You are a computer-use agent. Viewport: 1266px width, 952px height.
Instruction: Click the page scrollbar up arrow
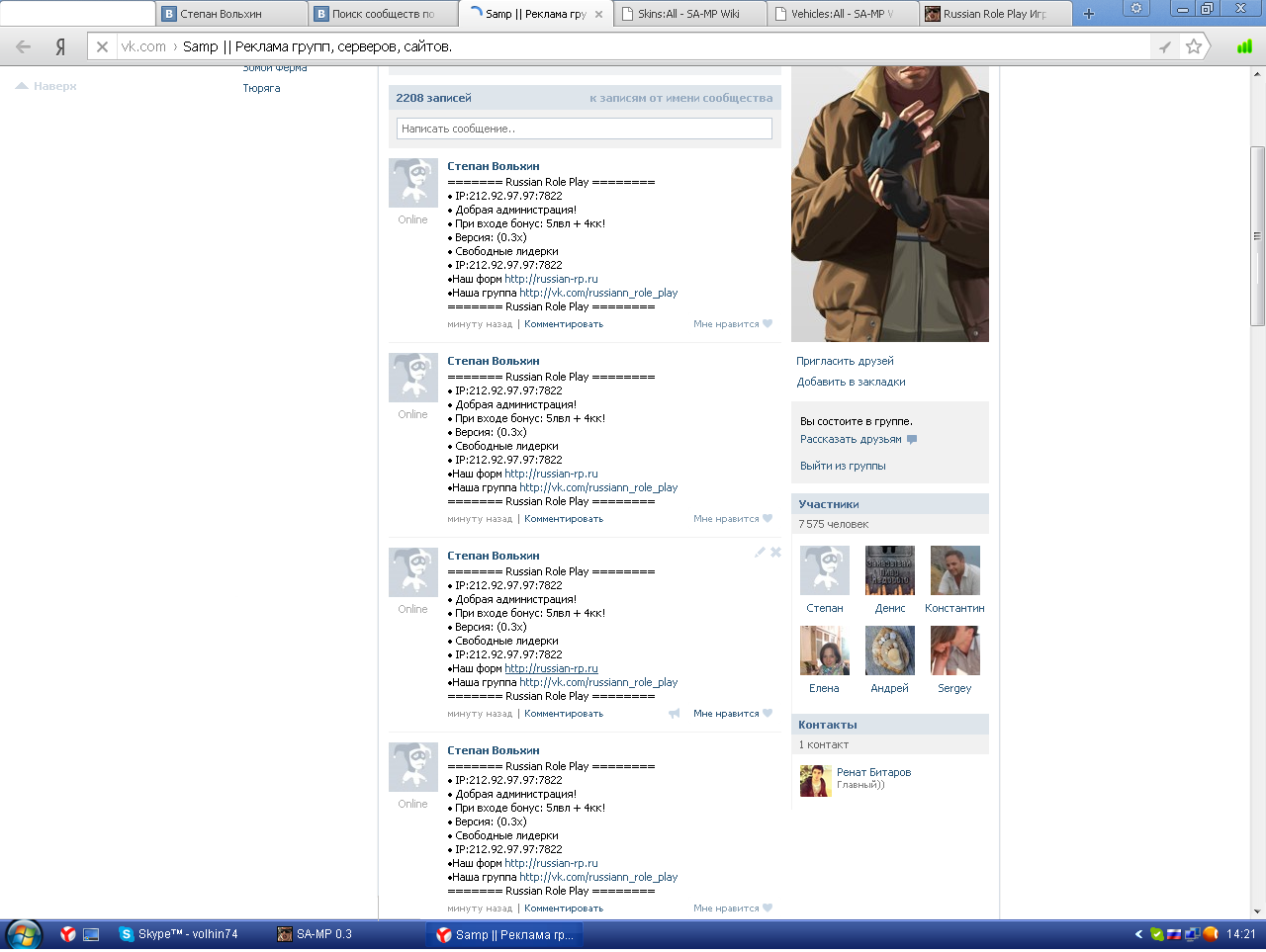[1258, 73]
